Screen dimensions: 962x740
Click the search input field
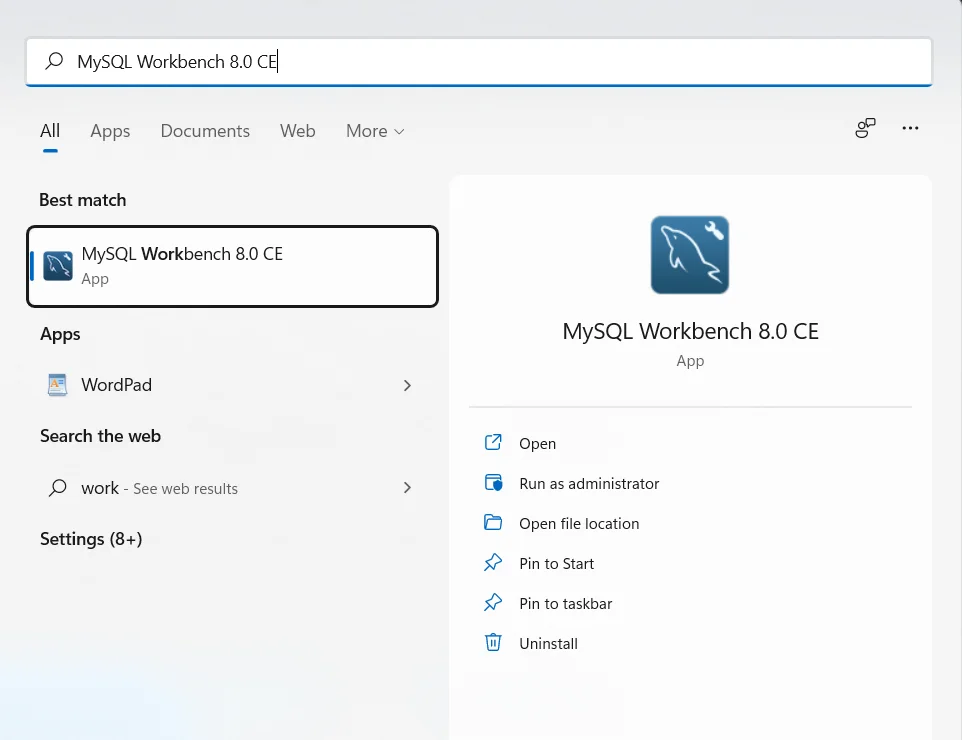click(480, 61)
